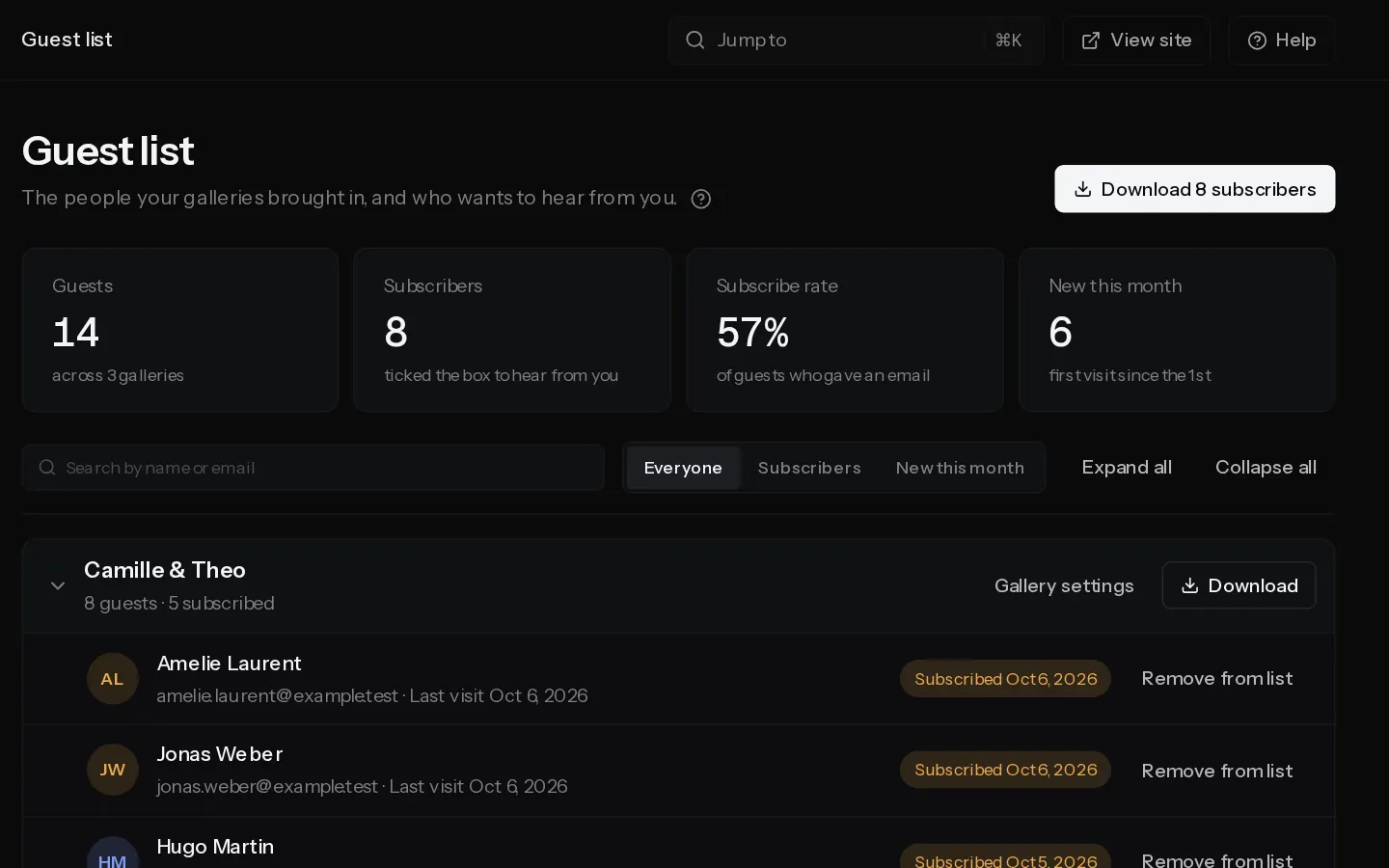This screenshot has height=868, width=1389.
Task: Download the Camille & Theo guest list
Action: coord(1239,585)
